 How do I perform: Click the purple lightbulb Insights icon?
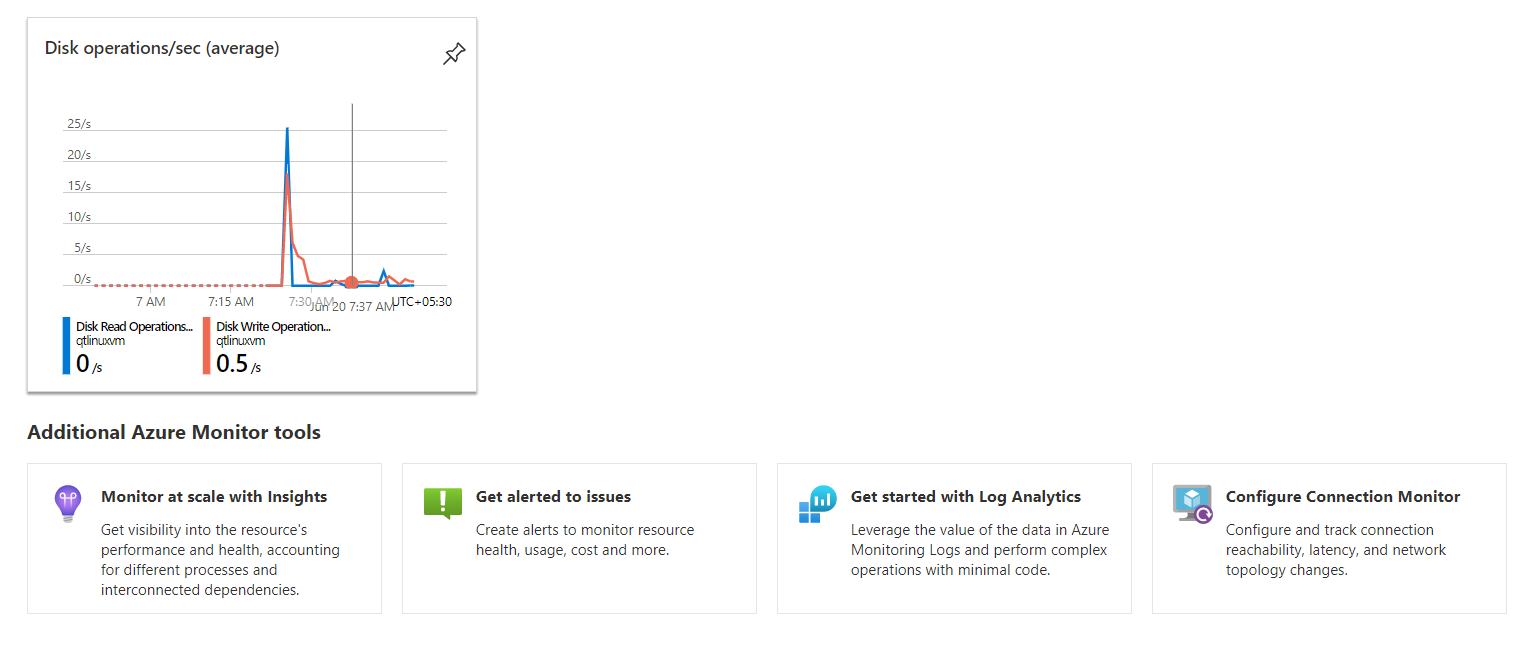(67, 503)
